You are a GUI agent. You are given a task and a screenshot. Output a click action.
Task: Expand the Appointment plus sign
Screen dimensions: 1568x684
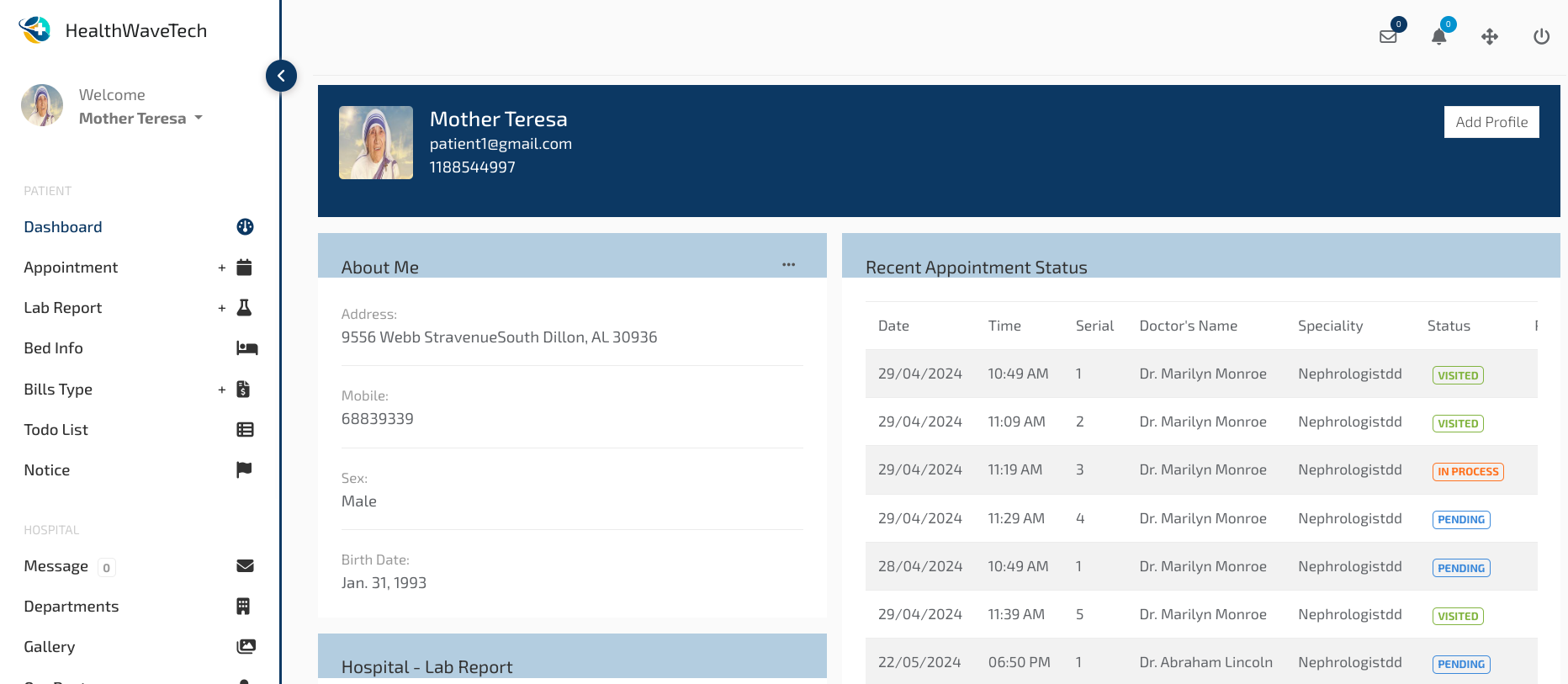pos(222,268)
